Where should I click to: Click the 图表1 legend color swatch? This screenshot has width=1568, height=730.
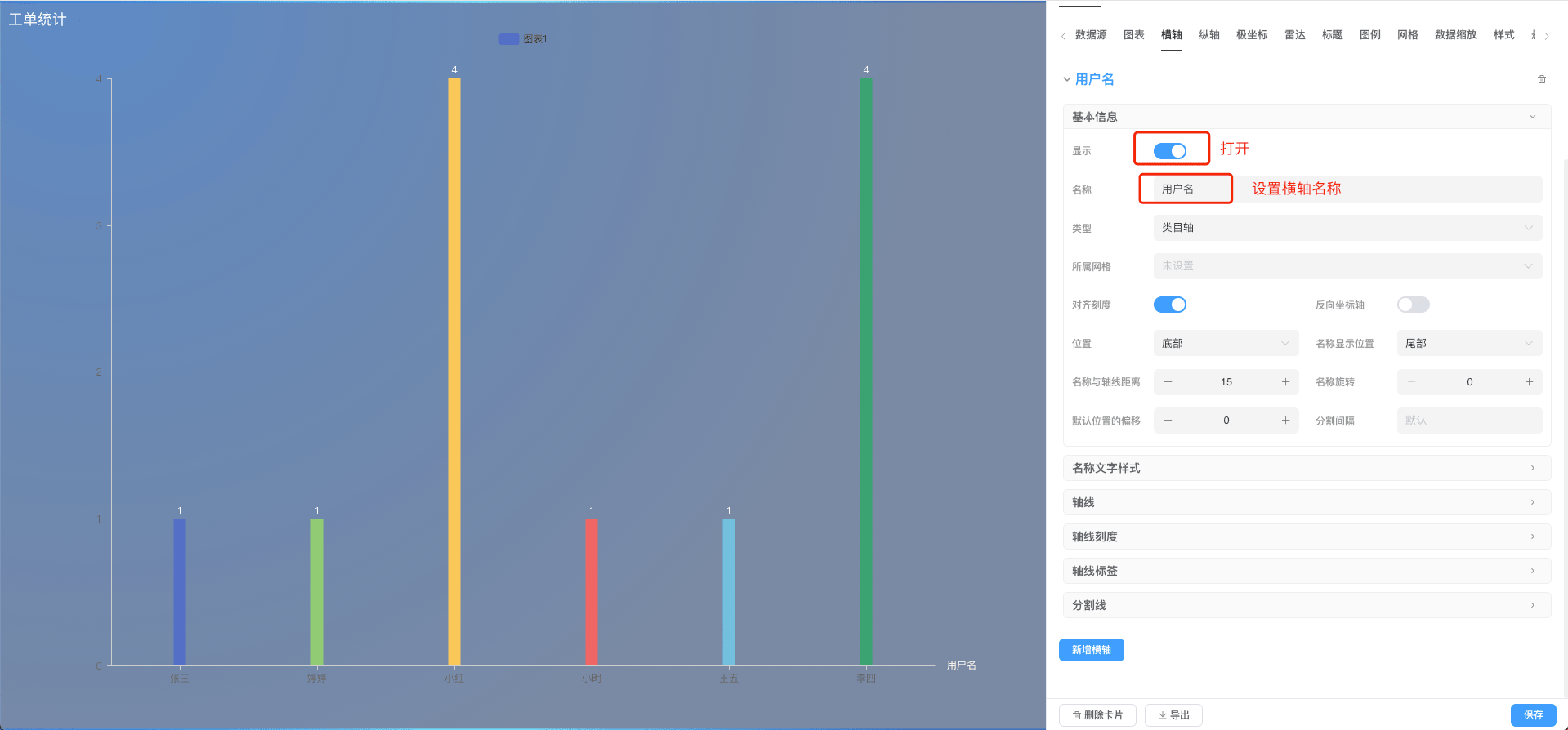pos(508,39)
